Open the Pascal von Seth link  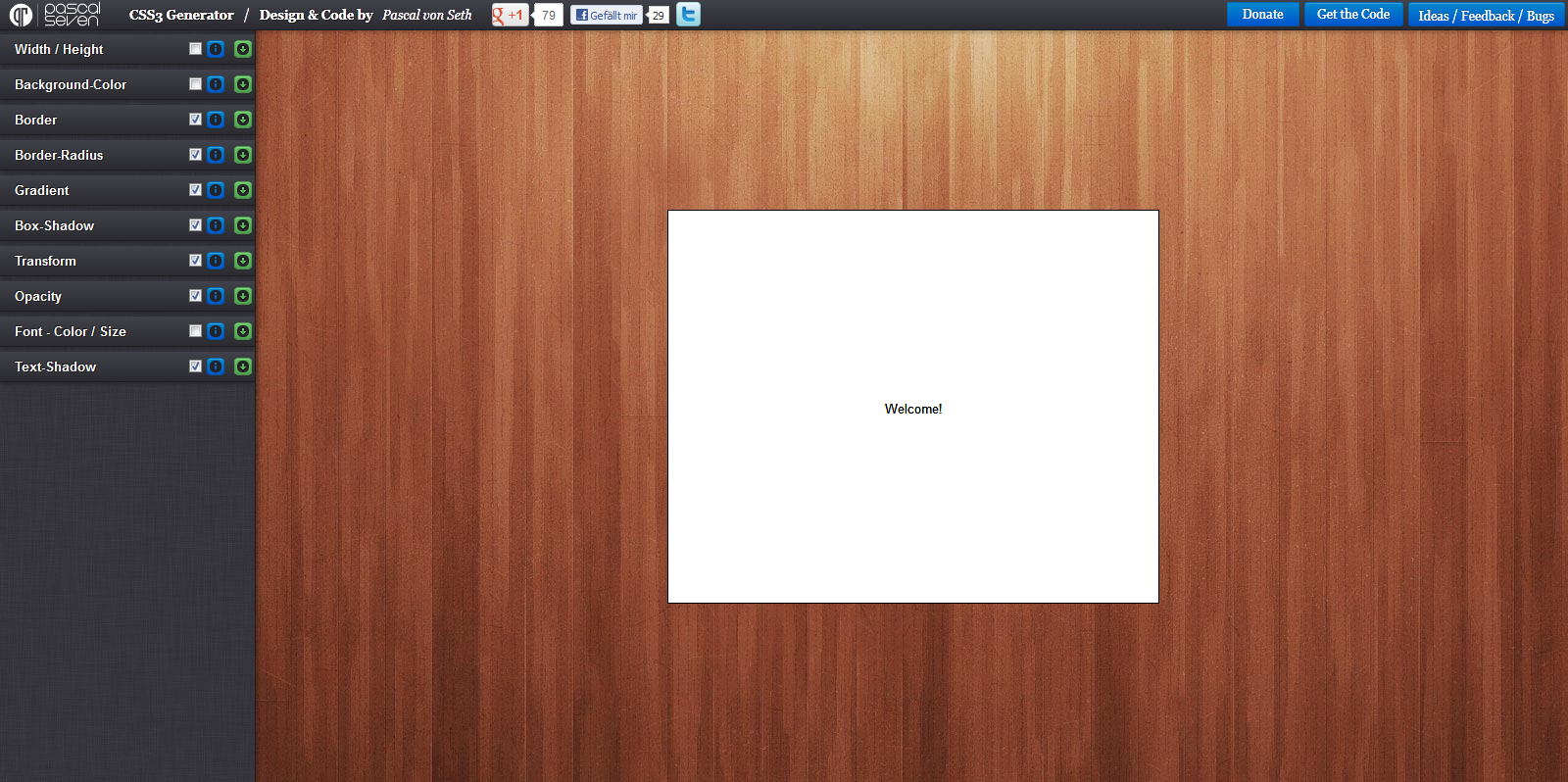pyautogui.click(x=427, y=15)
